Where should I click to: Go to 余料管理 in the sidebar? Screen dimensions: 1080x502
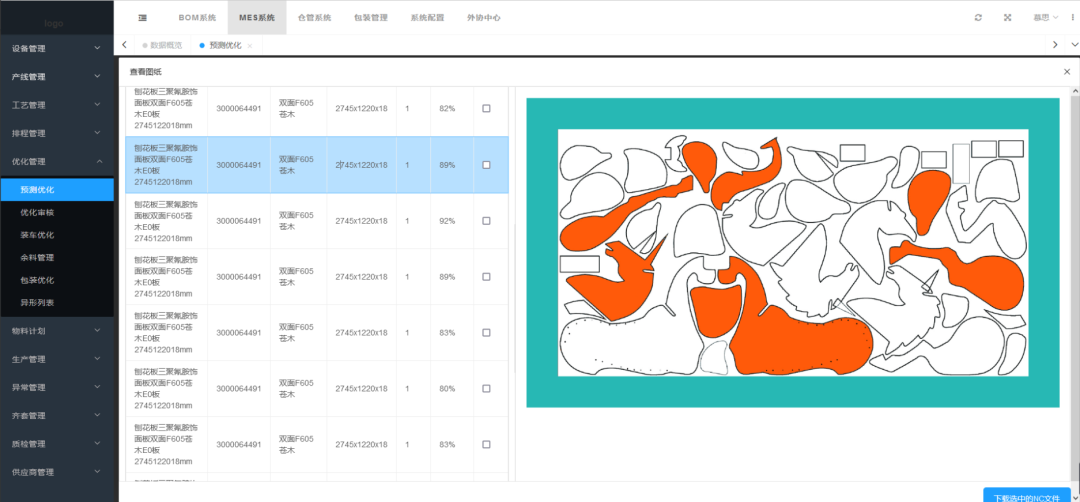[37, 257]
